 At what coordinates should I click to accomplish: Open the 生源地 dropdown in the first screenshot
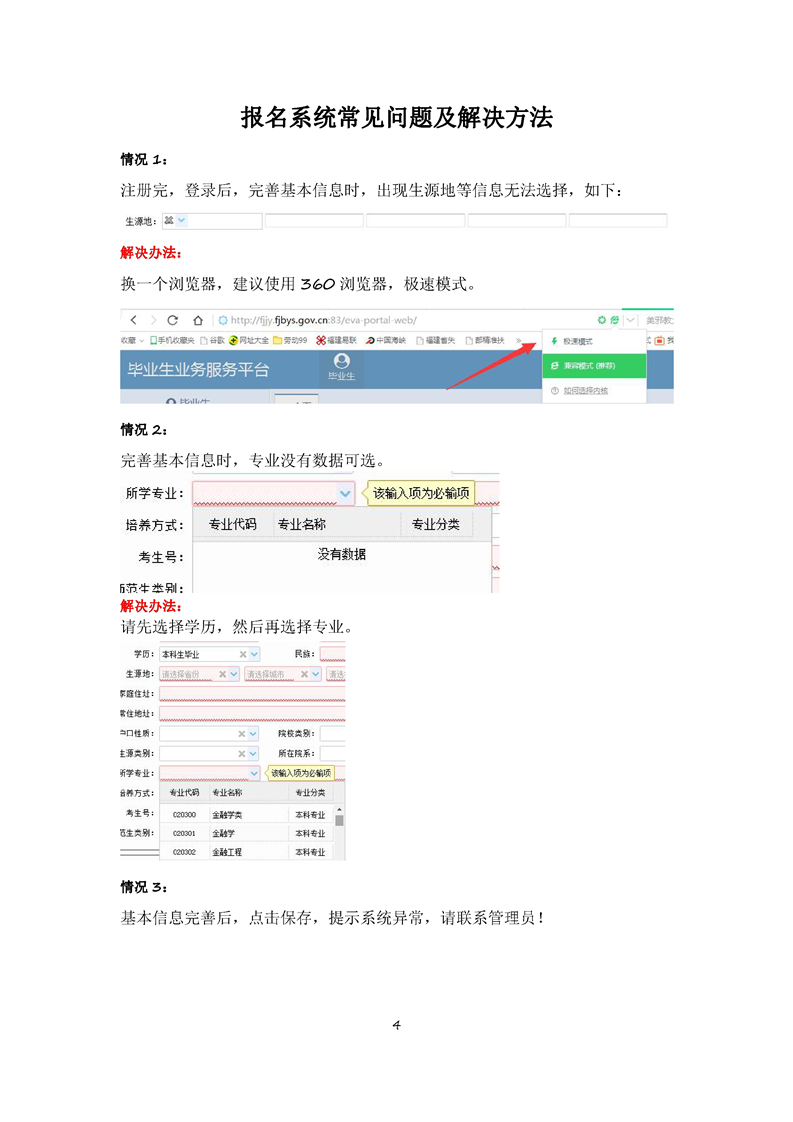tap(182, 221)
